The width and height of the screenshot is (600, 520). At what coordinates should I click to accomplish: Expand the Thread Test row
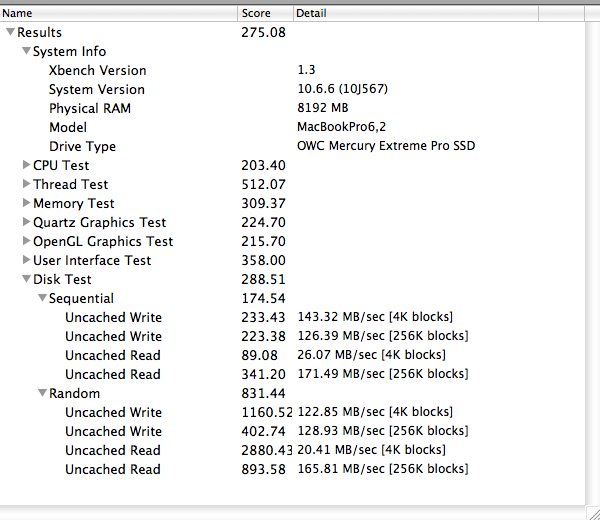click(26, 184)
